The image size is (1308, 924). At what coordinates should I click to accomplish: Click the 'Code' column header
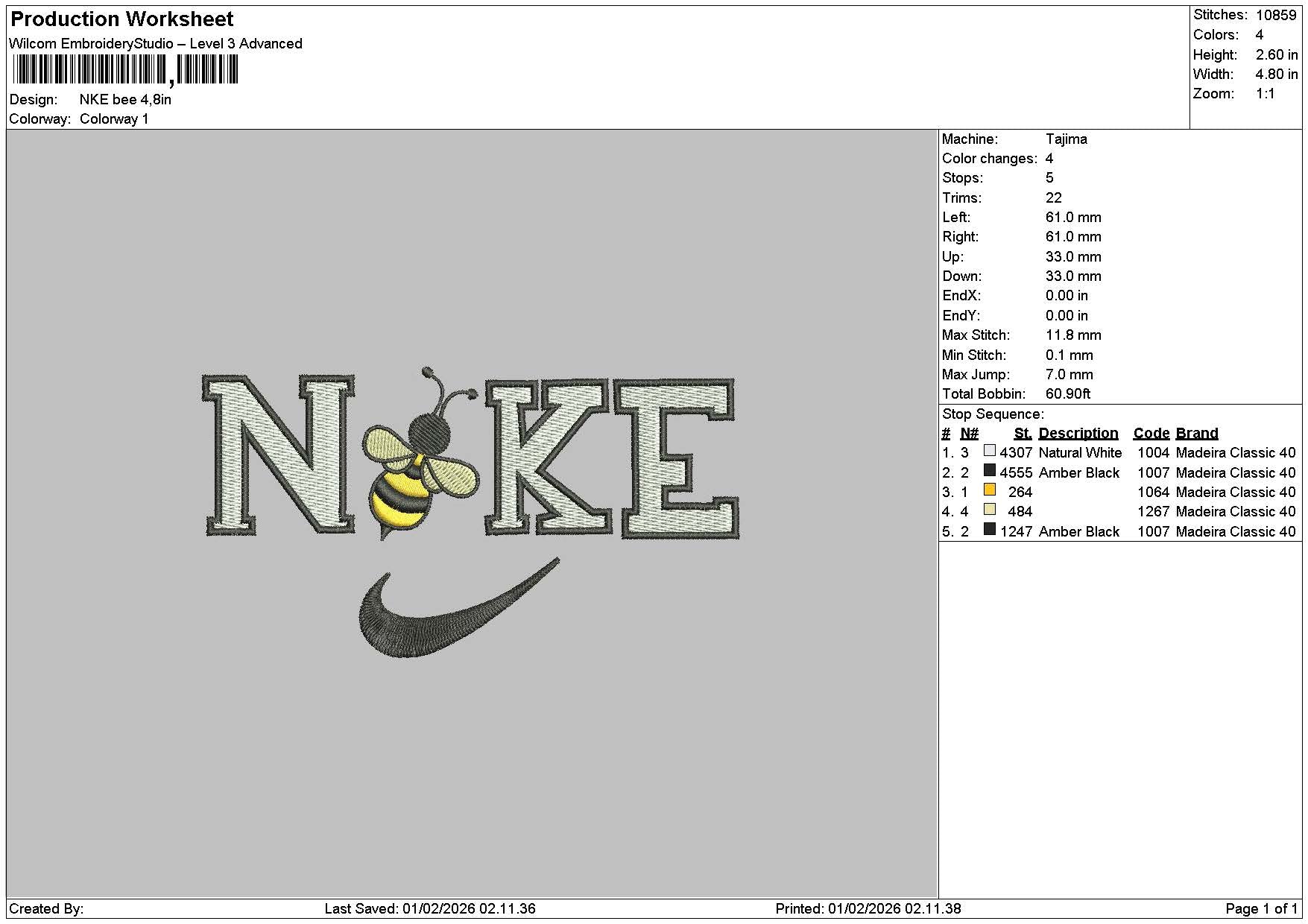[x=1151, y=434]
